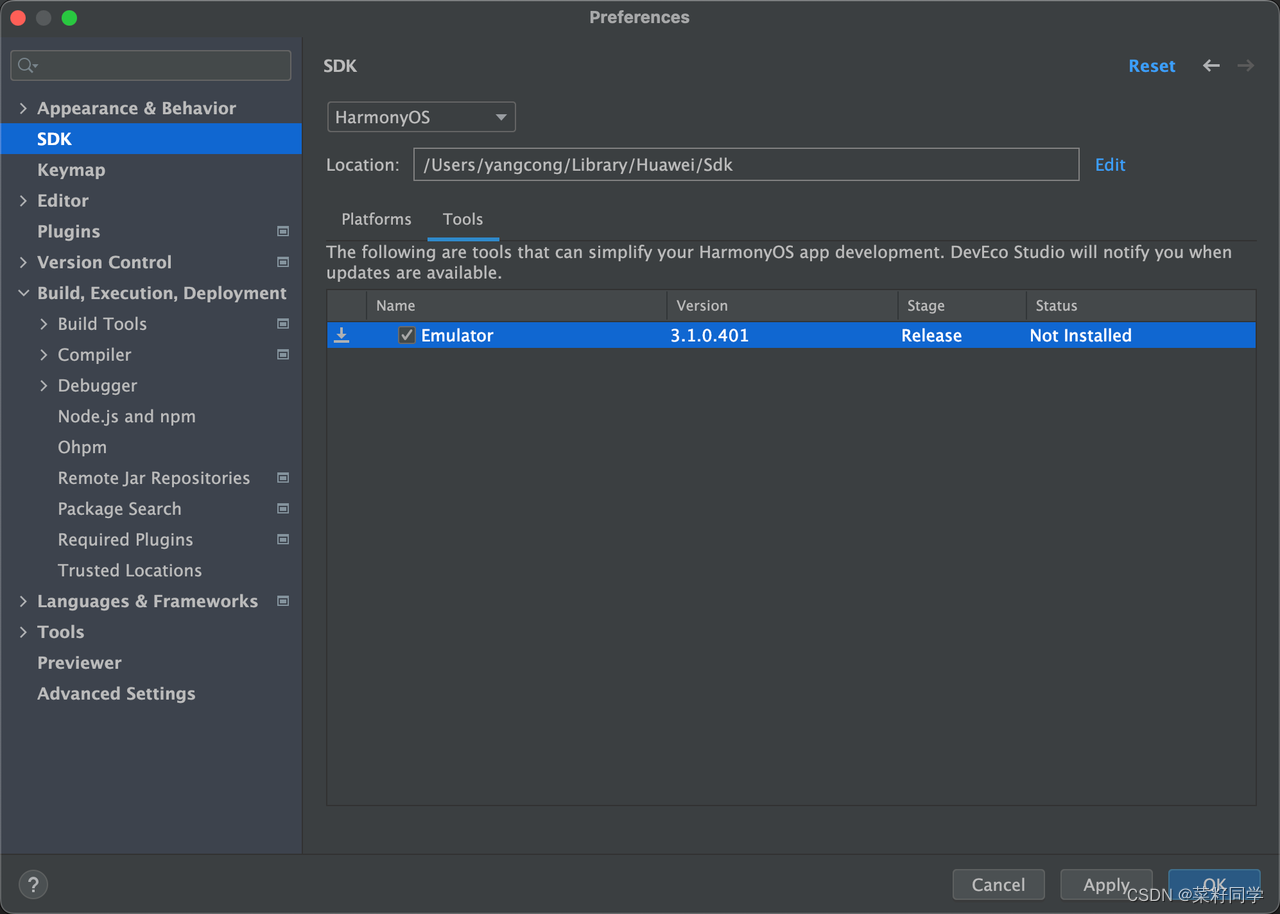Viewport: 1280px width, 914px height.
Task: Select the Tools tab
Action: pos(463,219)
